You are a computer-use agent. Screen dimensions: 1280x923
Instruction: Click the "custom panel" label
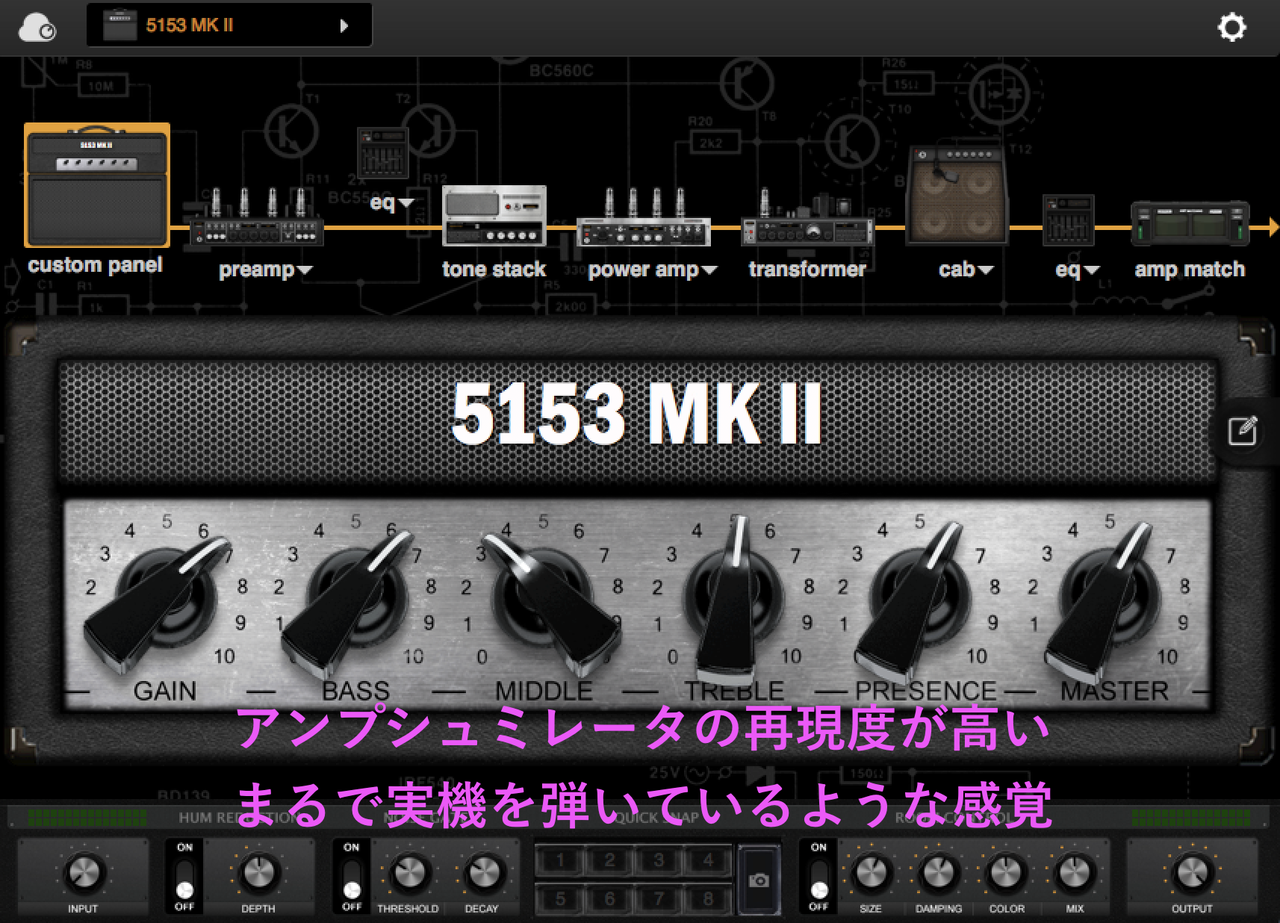[x=95, y=266]
